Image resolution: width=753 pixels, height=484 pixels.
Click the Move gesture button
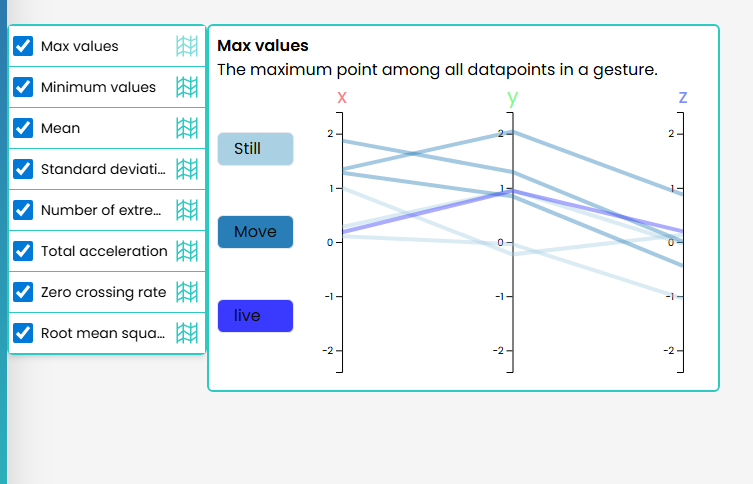coord(255,232)
